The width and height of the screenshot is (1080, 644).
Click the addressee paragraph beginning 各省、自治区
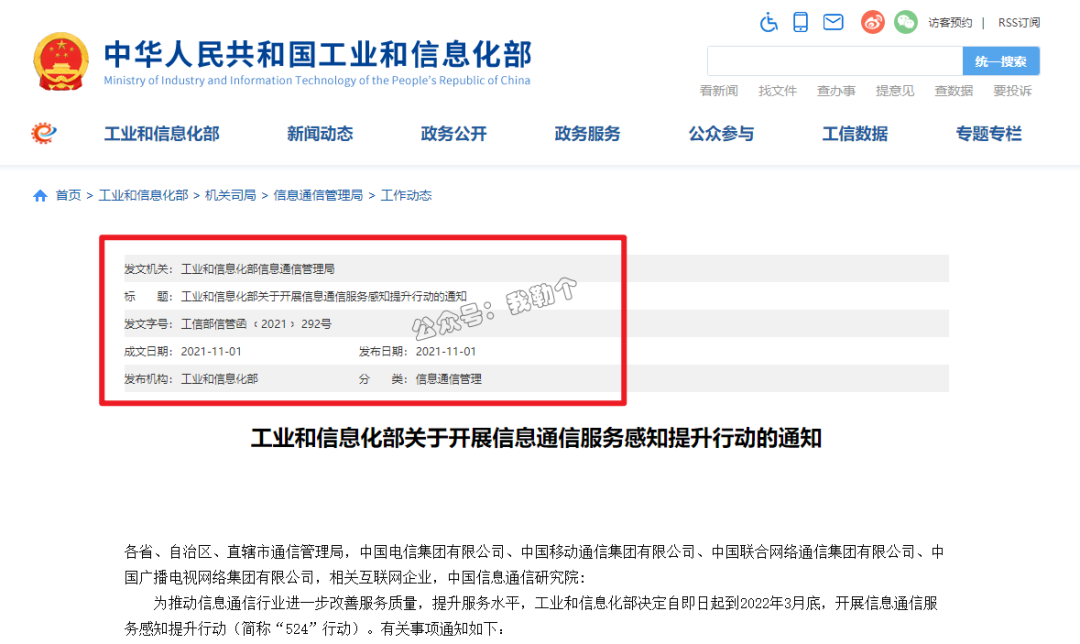click(x=534, y=564)
